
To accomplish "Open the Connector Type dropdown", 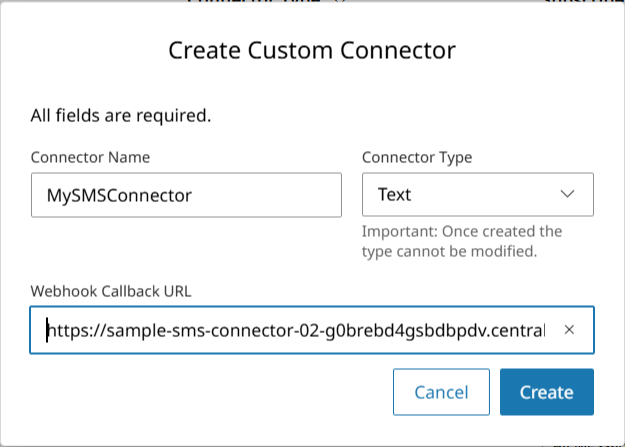I will 478,195.
